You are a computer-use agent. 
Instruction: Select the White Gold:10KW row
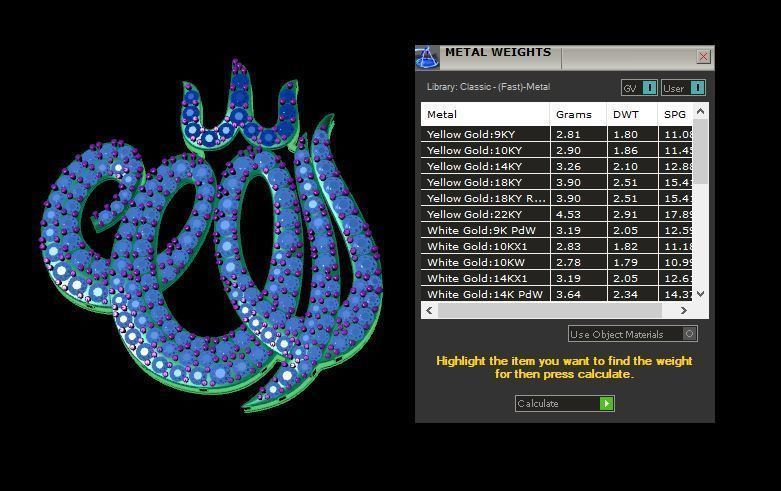(x=557, y=262)
